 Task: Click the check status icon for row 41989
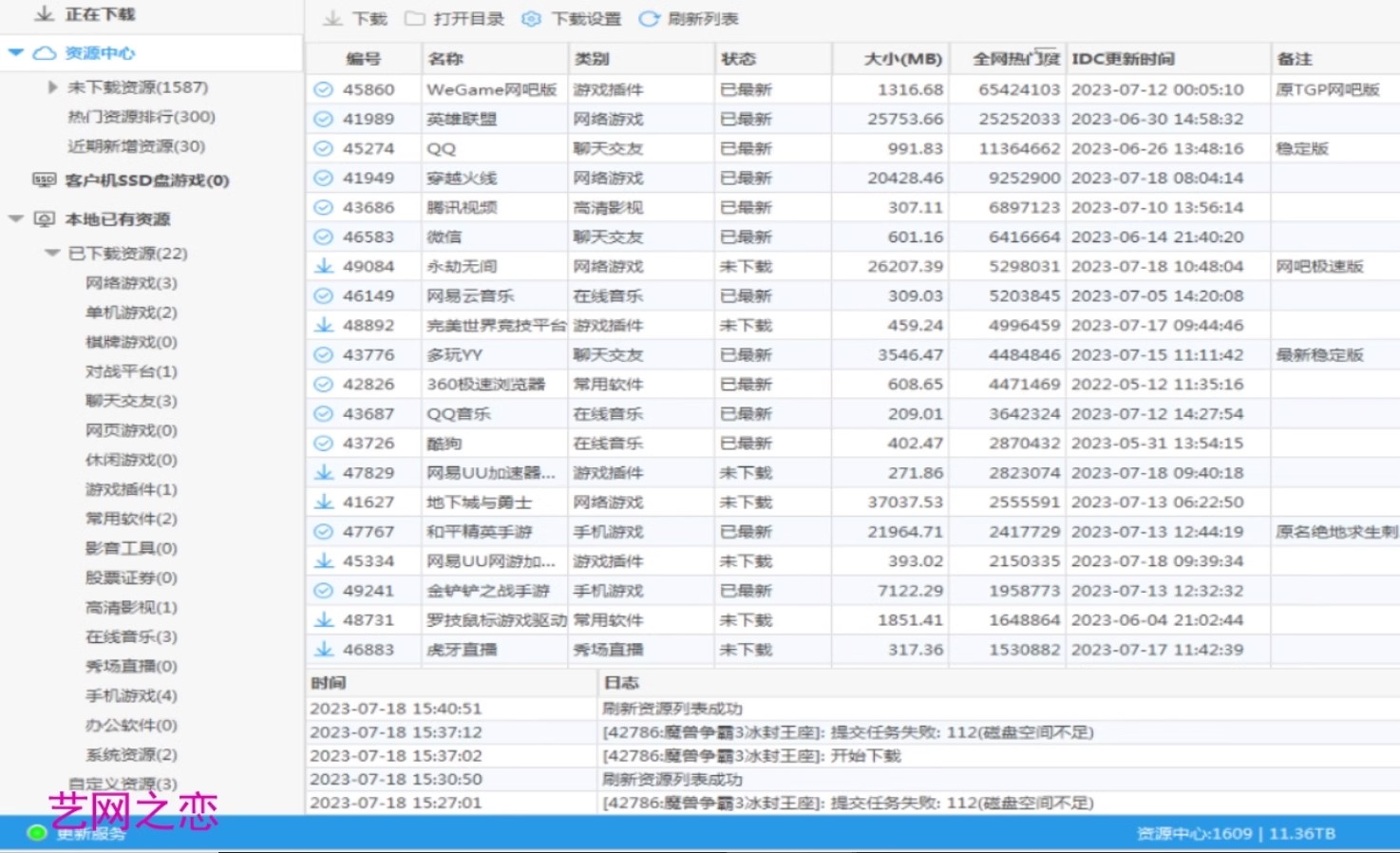point(324,119)
